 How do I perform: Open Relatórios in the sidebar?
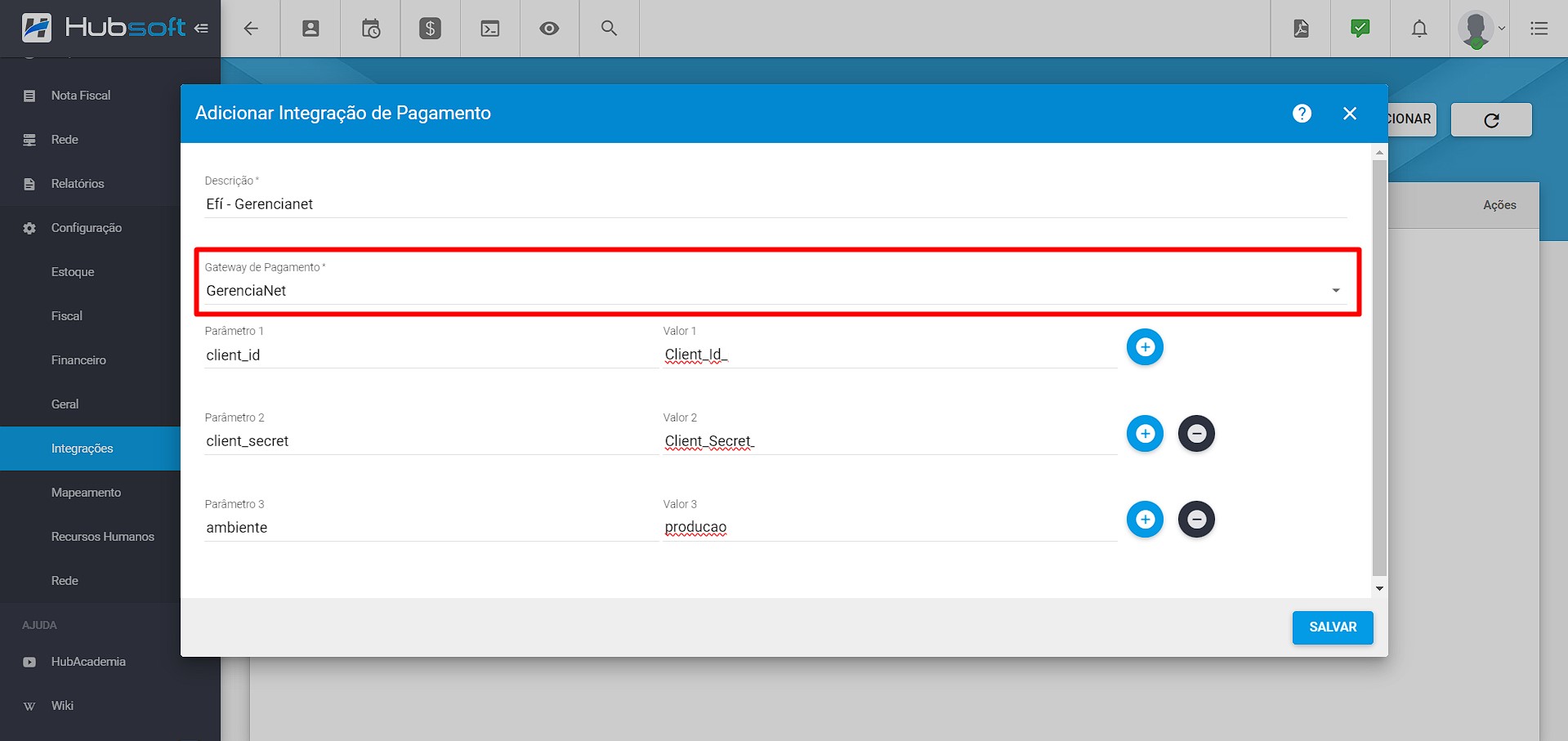point(90,184)
